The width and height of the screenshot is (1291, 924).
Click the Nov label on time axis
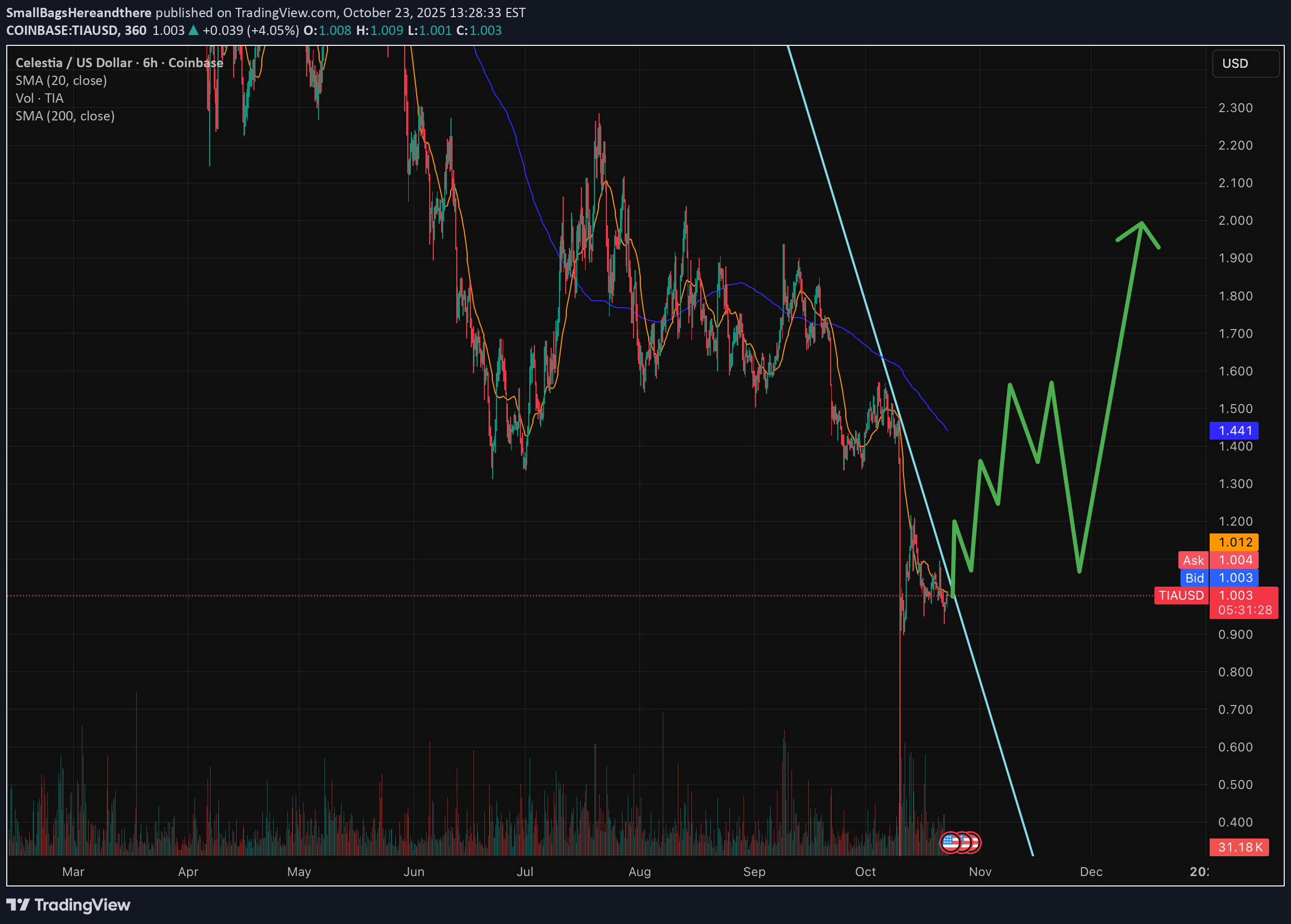pos(980,872)
